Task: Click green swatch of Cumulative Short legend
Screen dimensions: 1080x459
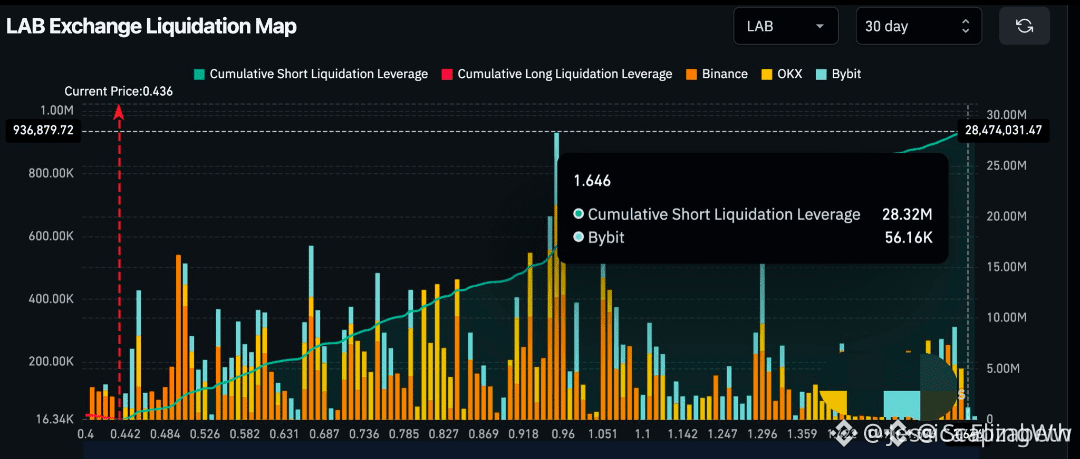Action: pyautogui.click(x=200, y=74)
